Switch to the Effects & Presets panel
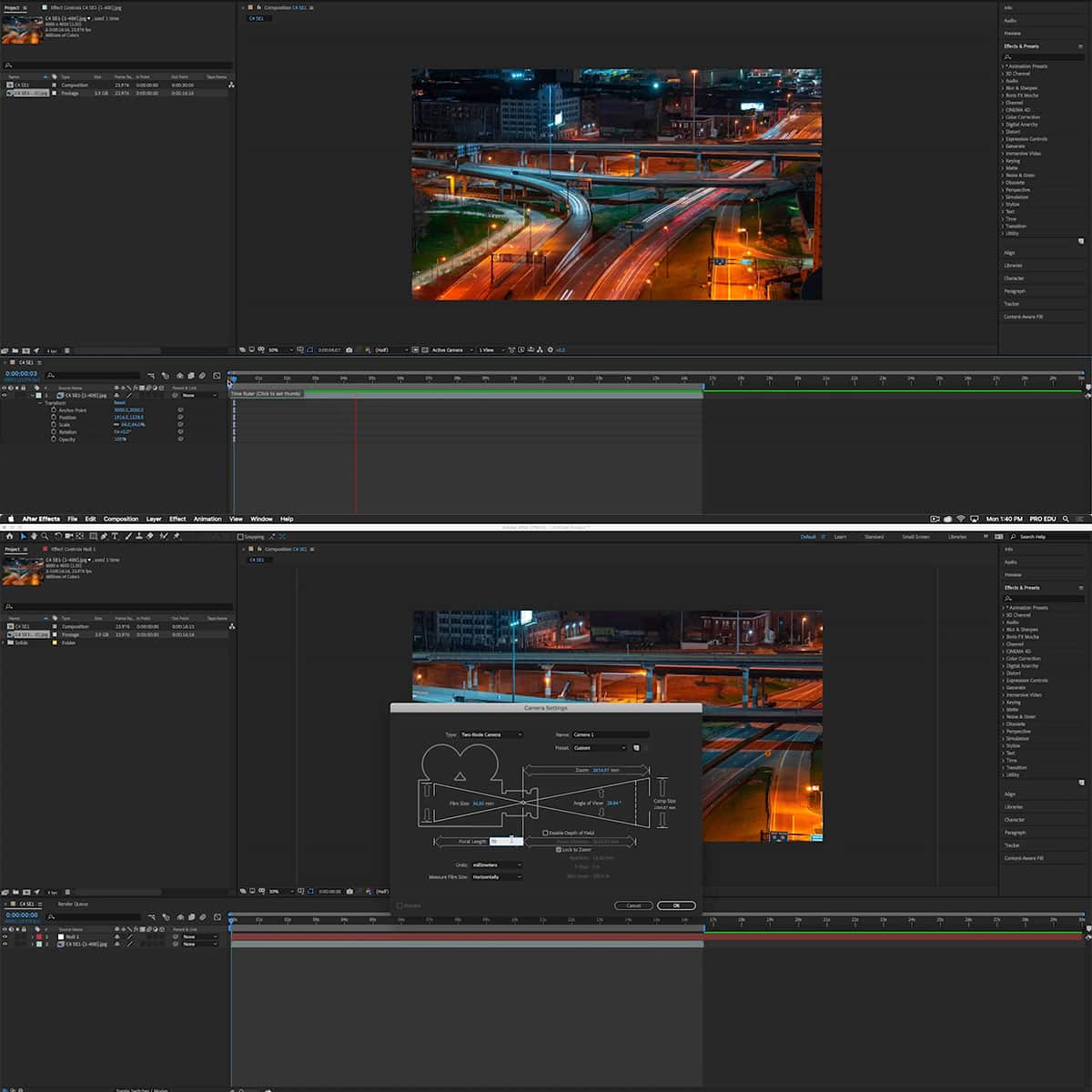 click(1022, 587)
